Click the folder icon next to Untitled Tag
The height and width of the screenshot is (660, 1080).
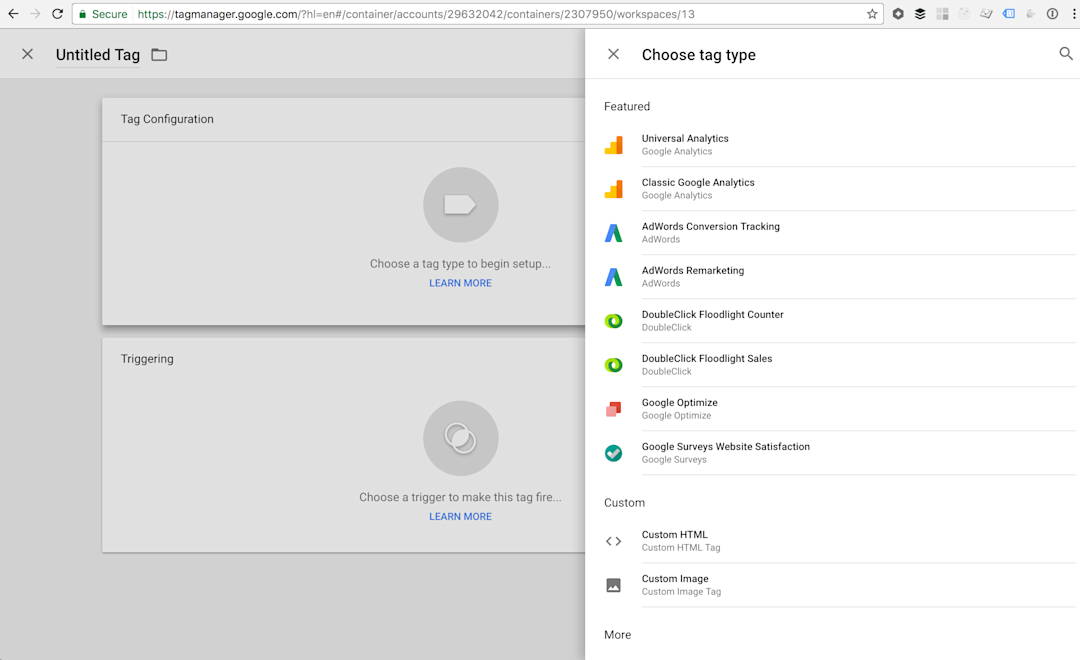pyautogui.click(x=159, y=54)
